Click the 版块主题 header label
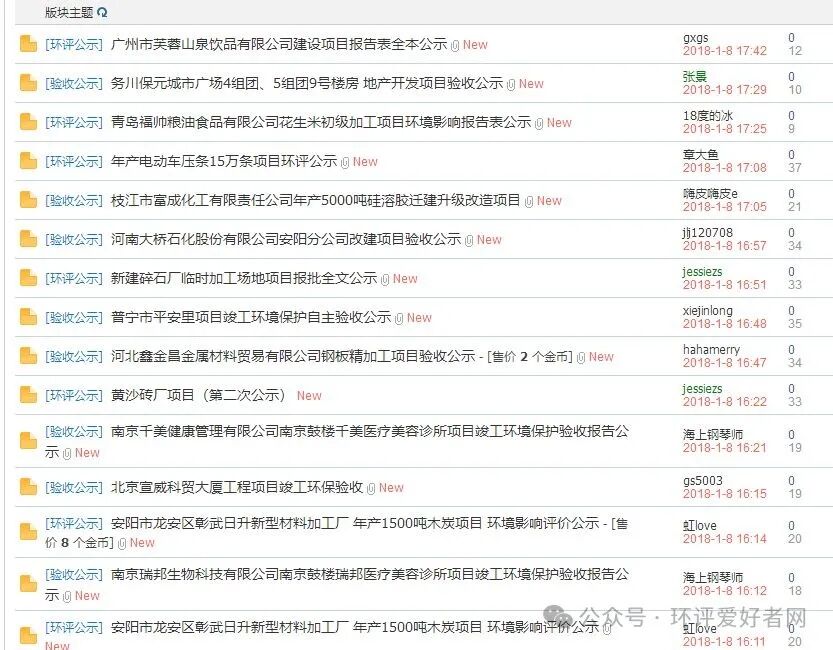 tap(69, 12)
